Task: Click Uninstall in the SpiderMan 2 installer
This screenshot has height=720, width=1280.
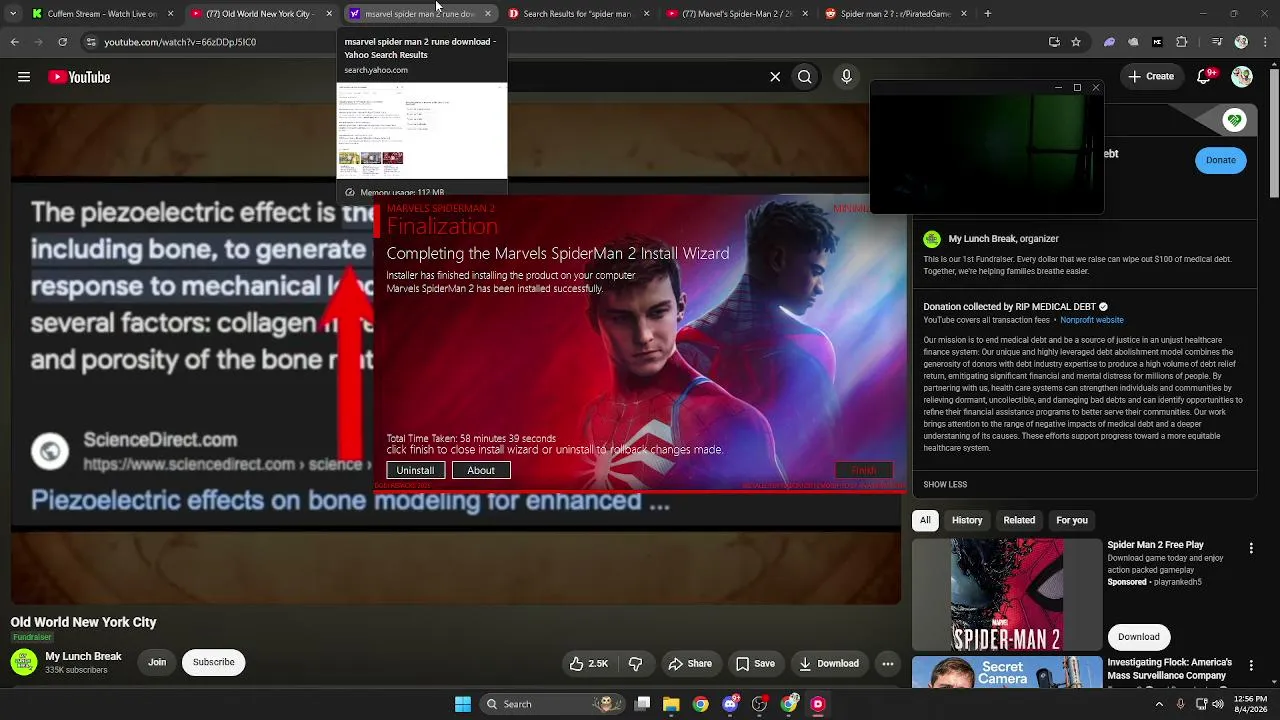Action: point(415,470)
